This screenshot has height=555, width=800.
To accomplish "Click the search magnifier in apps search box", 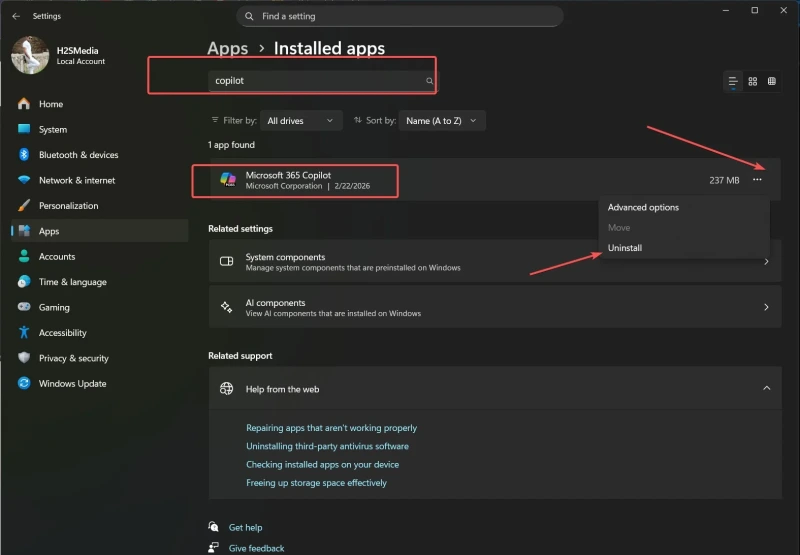I will coord(430,81).
